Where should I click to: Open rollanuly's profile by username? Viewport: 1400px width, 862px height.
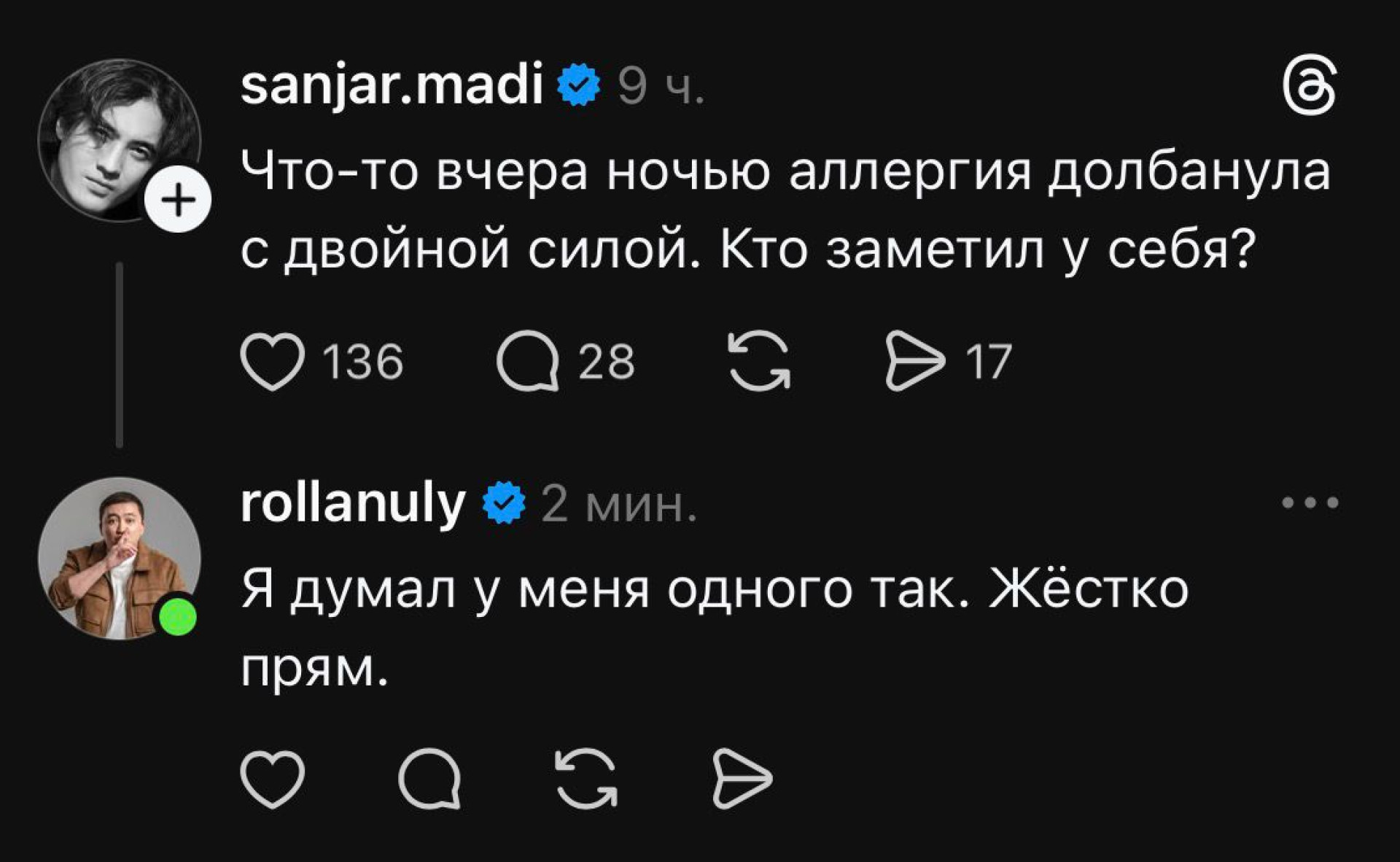pyautogui.click(x=353, y=503)
